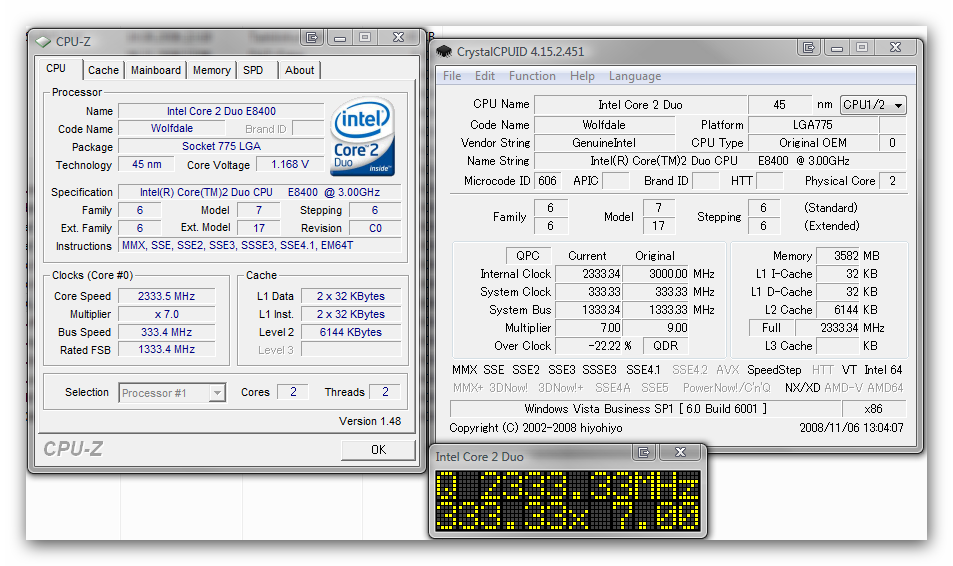The width and height of the screenshot is (953, 566).
Task: Click the CPU Type value 'Original OEM'
Action: [x=813, y=143]
